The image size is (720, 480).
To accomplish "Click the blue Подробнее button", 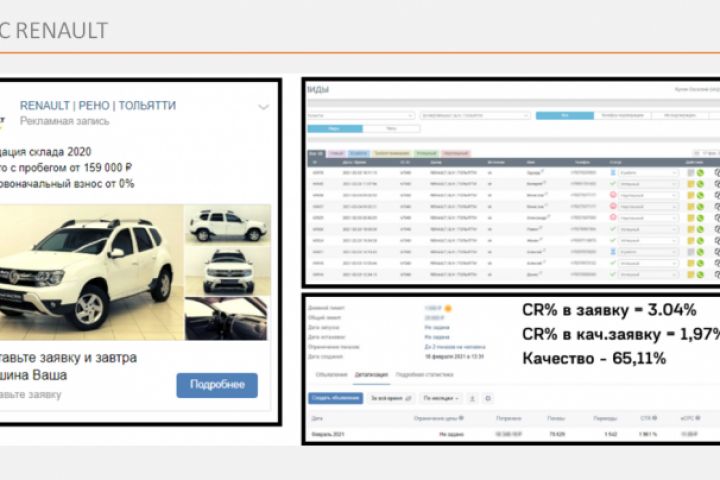I will [217, 385].
